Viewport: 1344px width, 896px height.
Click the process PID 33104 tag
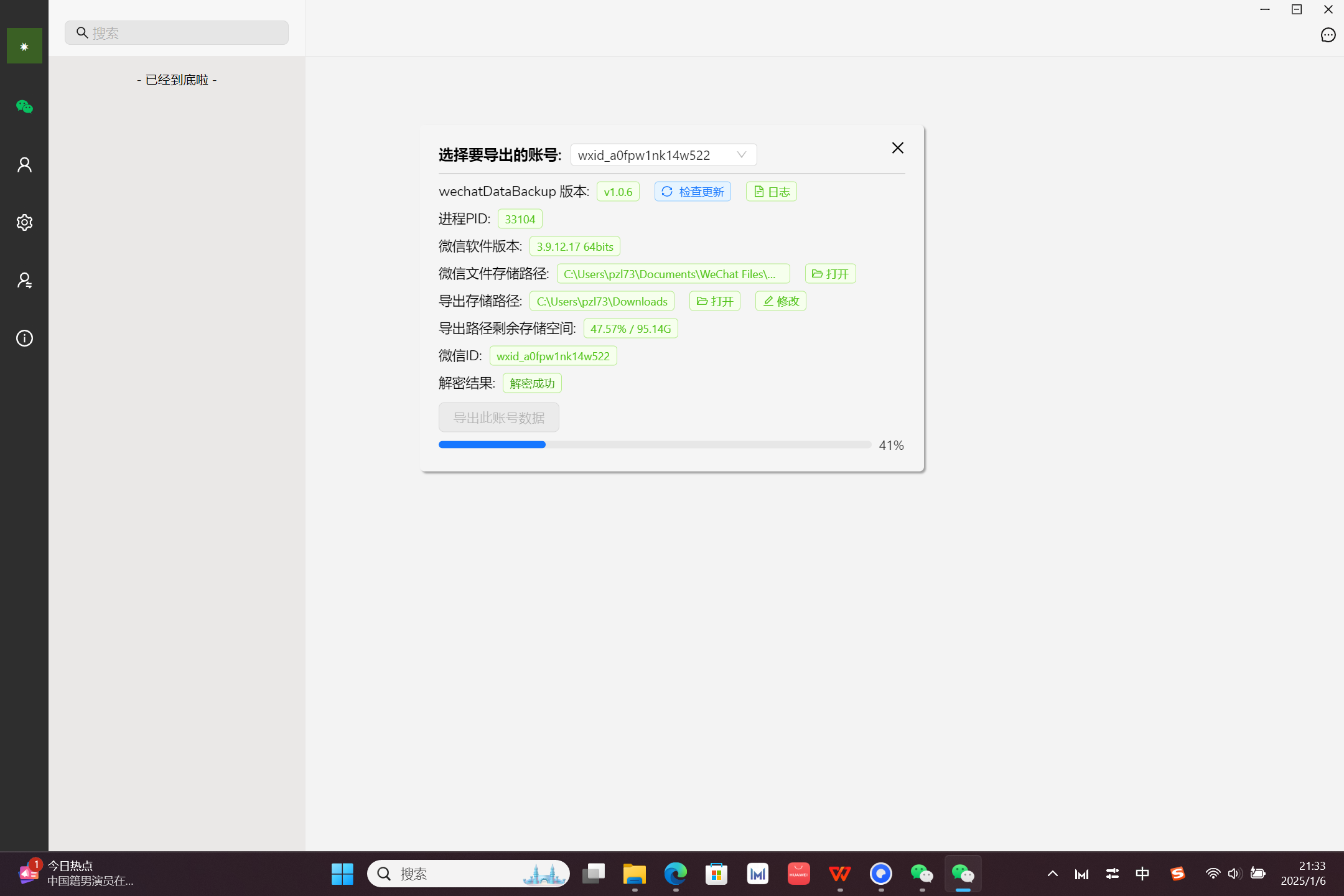pos(520,219)
